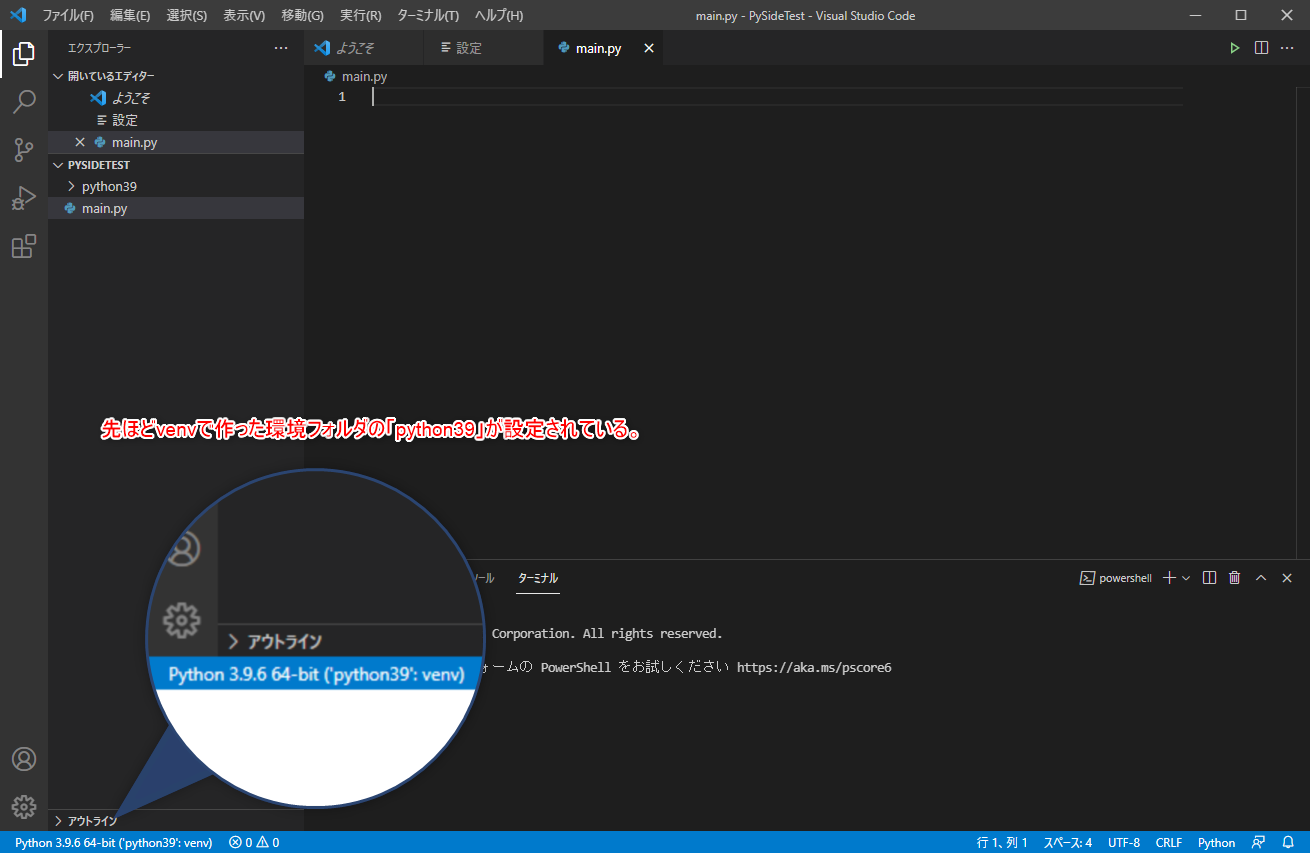Close the terminal panel
Image resolution: width=1310 pixels, height=853 pixels.
pos(1287,578)
